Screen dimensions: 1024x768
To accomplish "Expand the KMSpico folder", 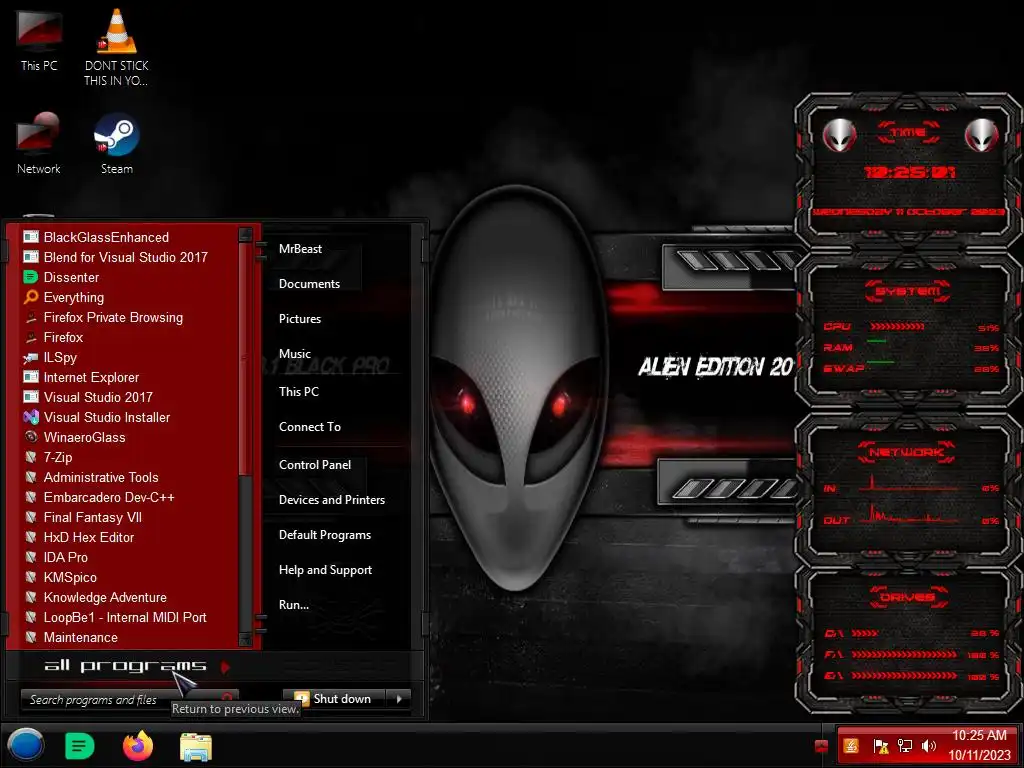I will pyautogui.click(x=70, y=578).
